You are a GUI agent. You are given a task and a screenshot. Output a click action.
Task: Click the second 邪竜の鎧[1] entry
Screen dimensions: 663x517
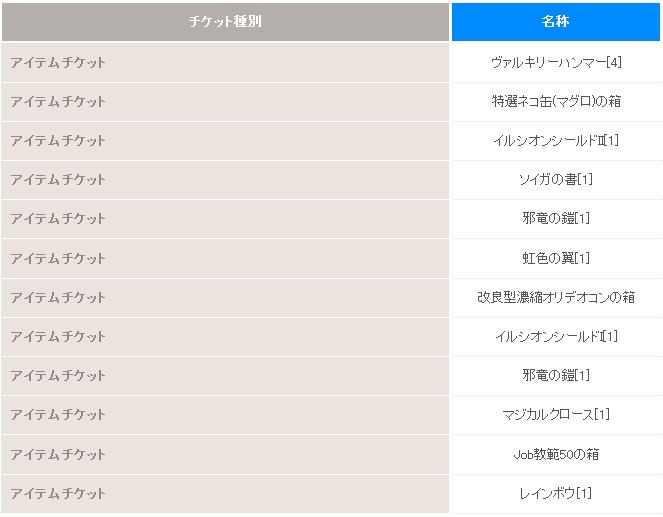point(556,375)
